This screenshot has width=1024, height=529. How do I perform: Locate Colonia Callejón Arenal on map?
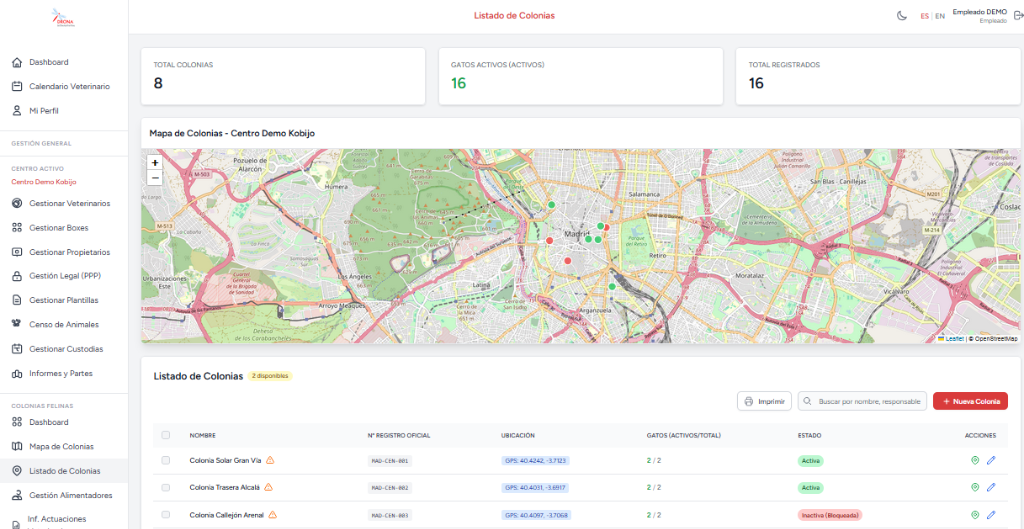pyautogui.click(x=975, y=515)
